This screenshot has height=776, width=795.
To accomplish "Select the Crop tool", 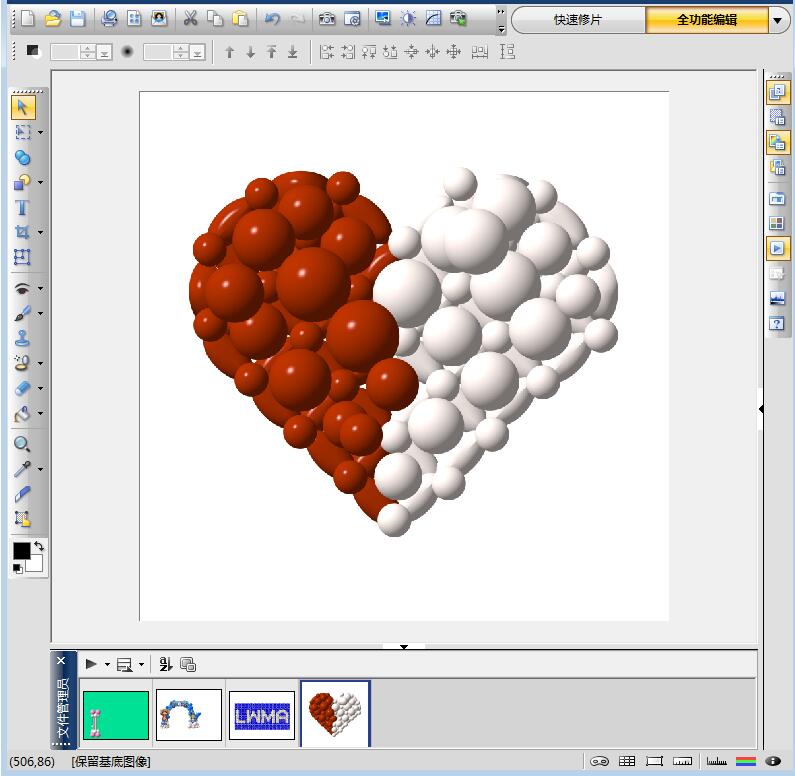I will point(22,232).
